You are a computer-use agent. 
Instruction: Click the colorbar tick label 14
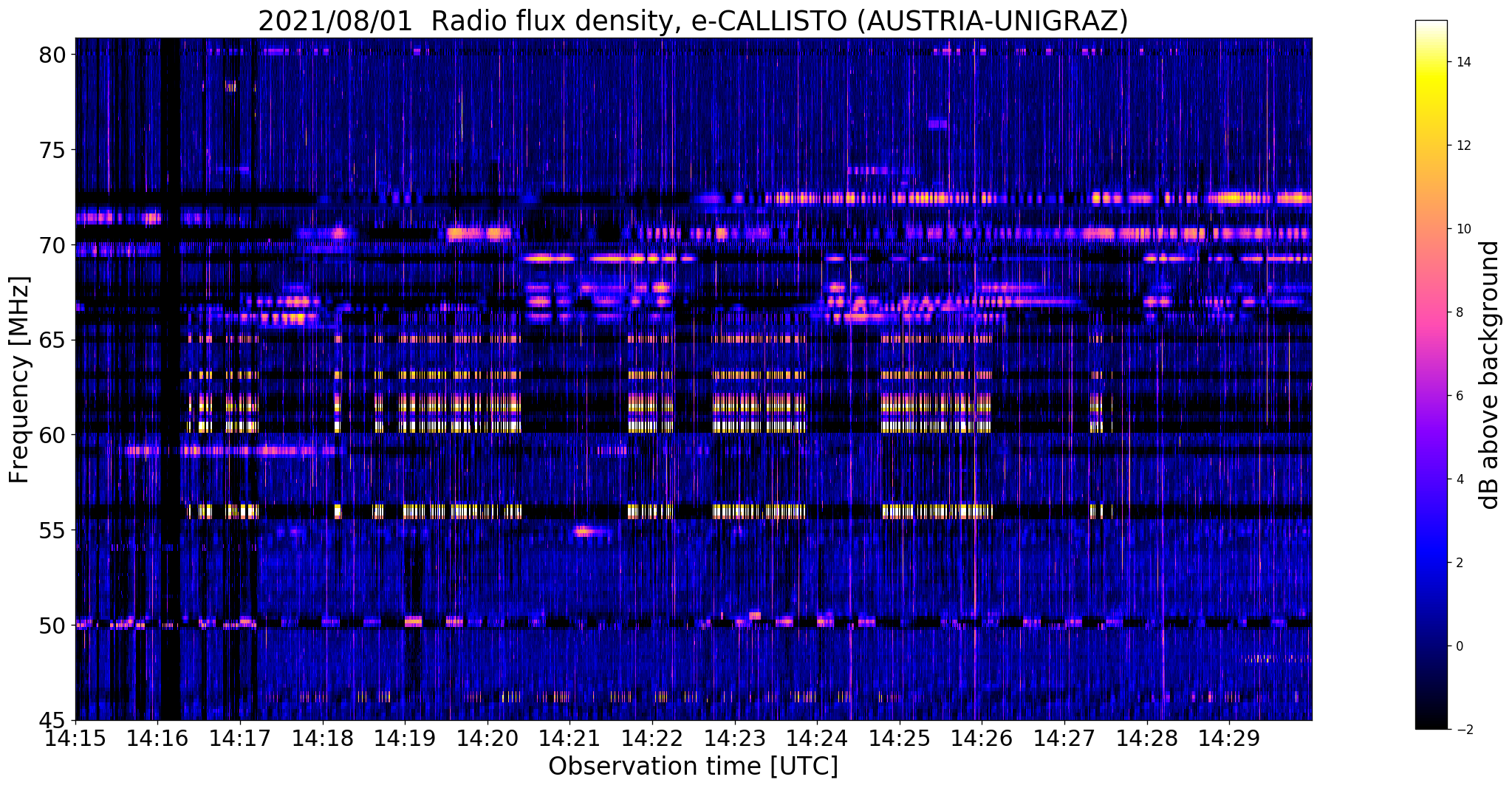pyautogui.click(x=1463, y=63)
